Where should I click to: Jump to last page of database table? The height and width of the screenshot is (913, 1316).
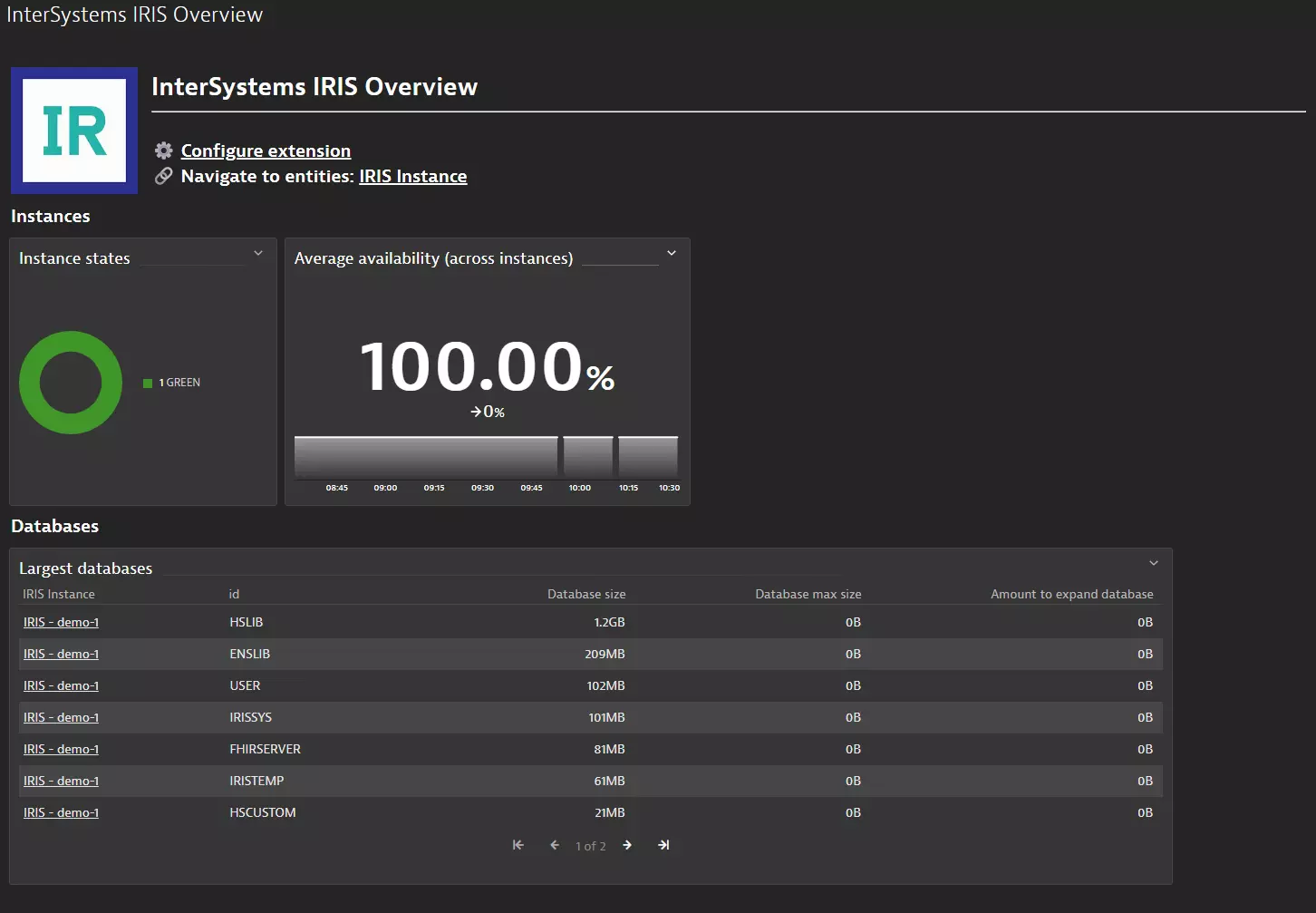664,844
